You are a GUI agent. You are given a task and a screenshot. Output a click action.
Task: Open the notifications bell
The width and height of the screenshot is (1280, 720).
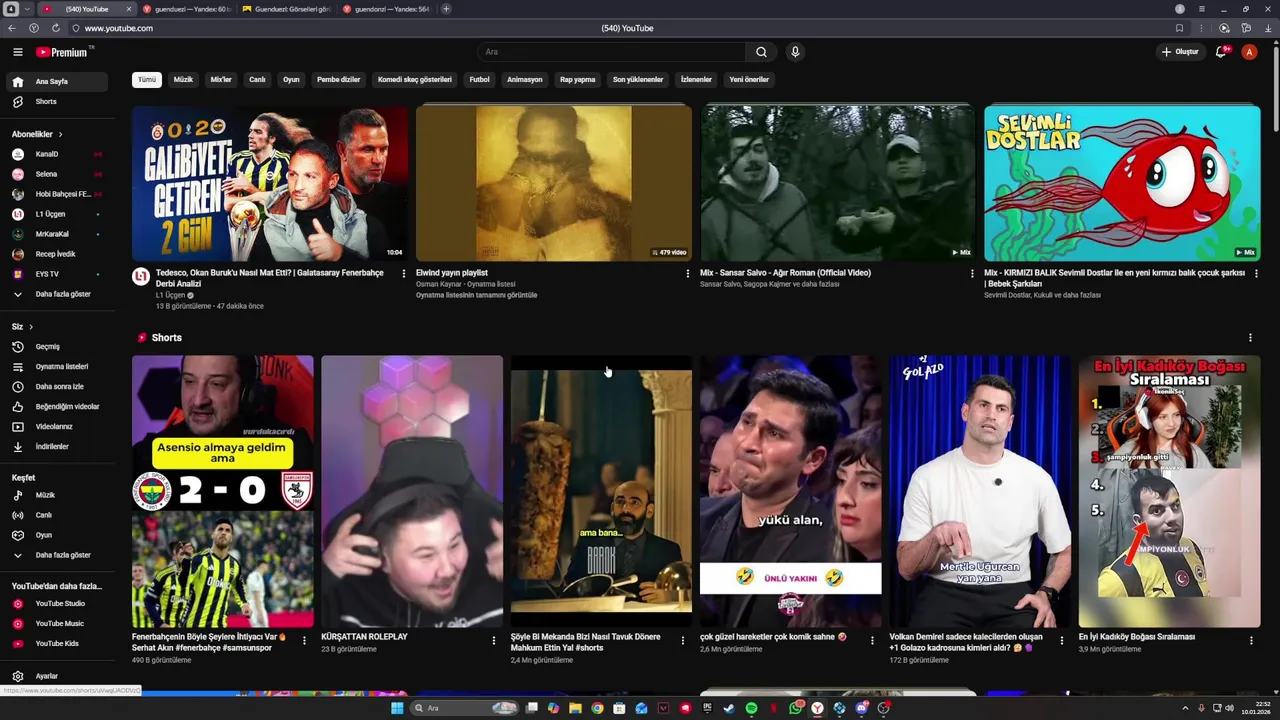(x=1221, y=52)
